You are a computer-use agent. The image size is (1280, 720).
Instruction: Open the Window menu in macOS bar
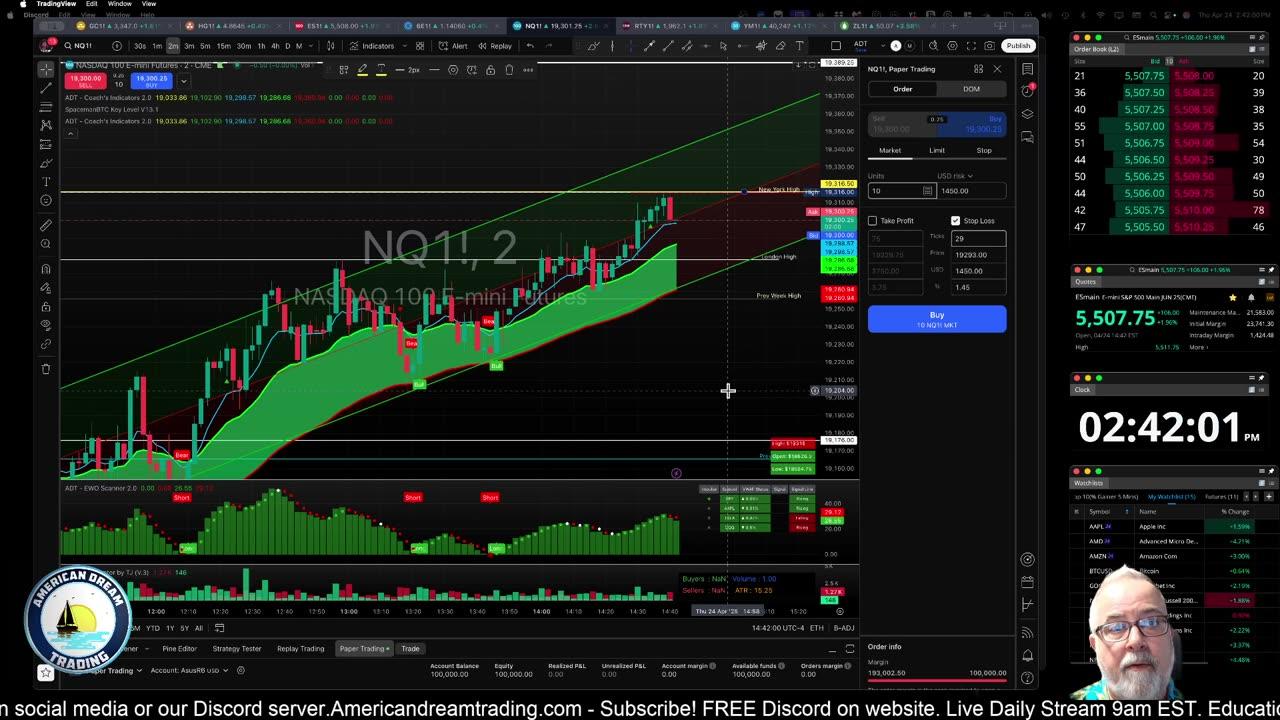119,4
